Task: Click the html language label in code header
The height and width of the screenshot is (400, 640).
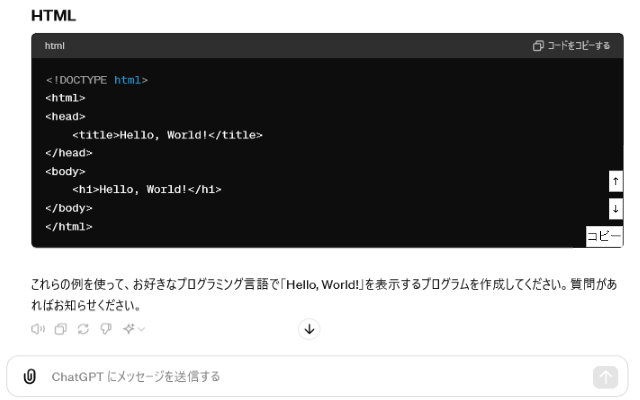Action: 55,46
